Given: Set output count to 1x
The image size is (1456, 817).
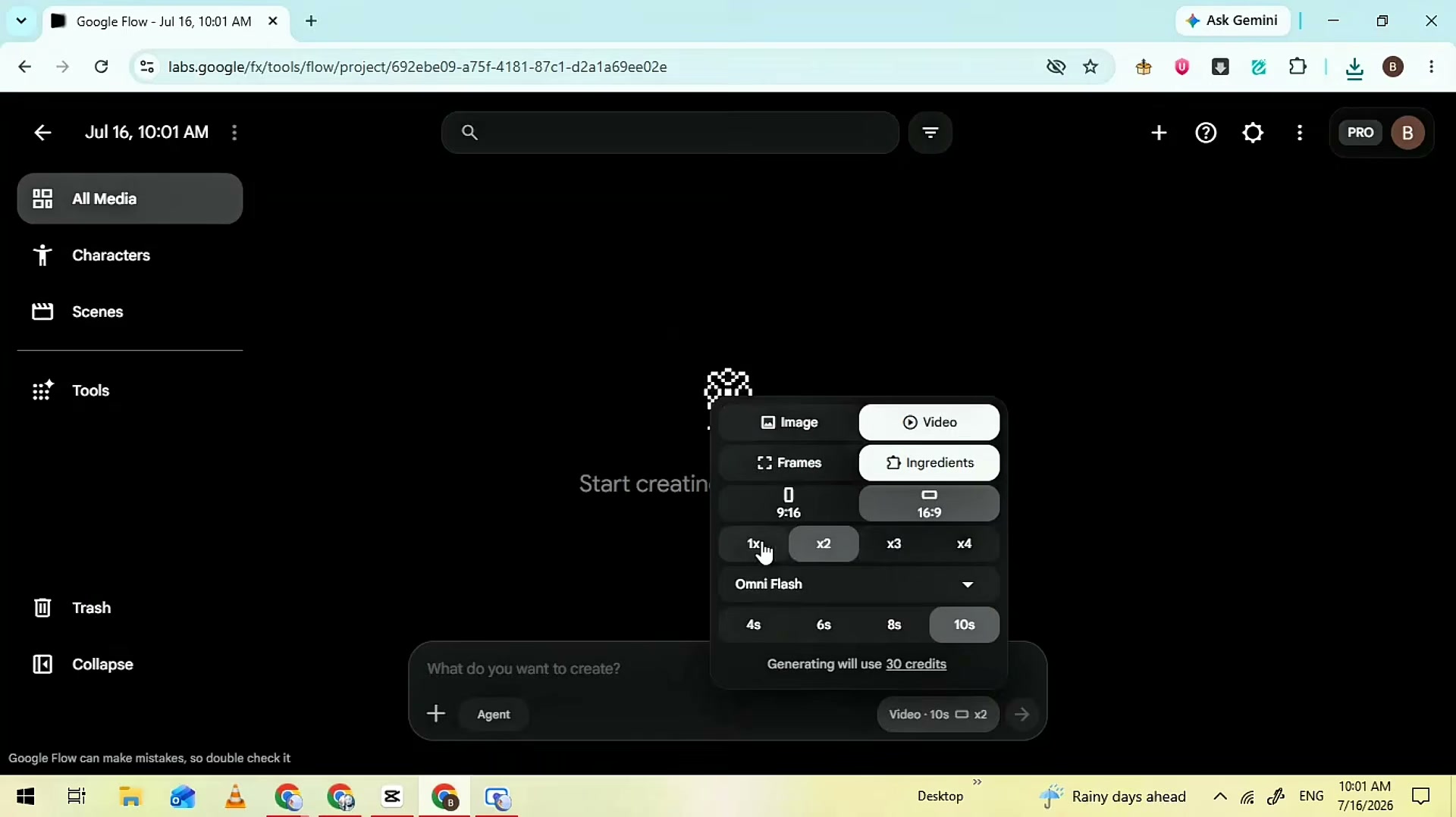Looking at the screenshot, I should (x=754, y=544).
